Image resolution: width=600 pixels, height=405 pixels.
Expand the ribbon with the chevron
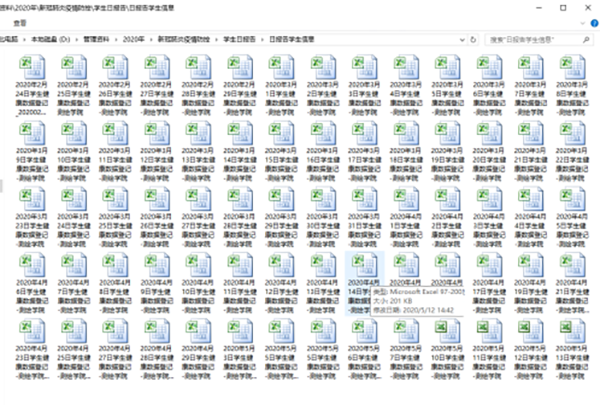pyautogui.click(x=582, y=23)
